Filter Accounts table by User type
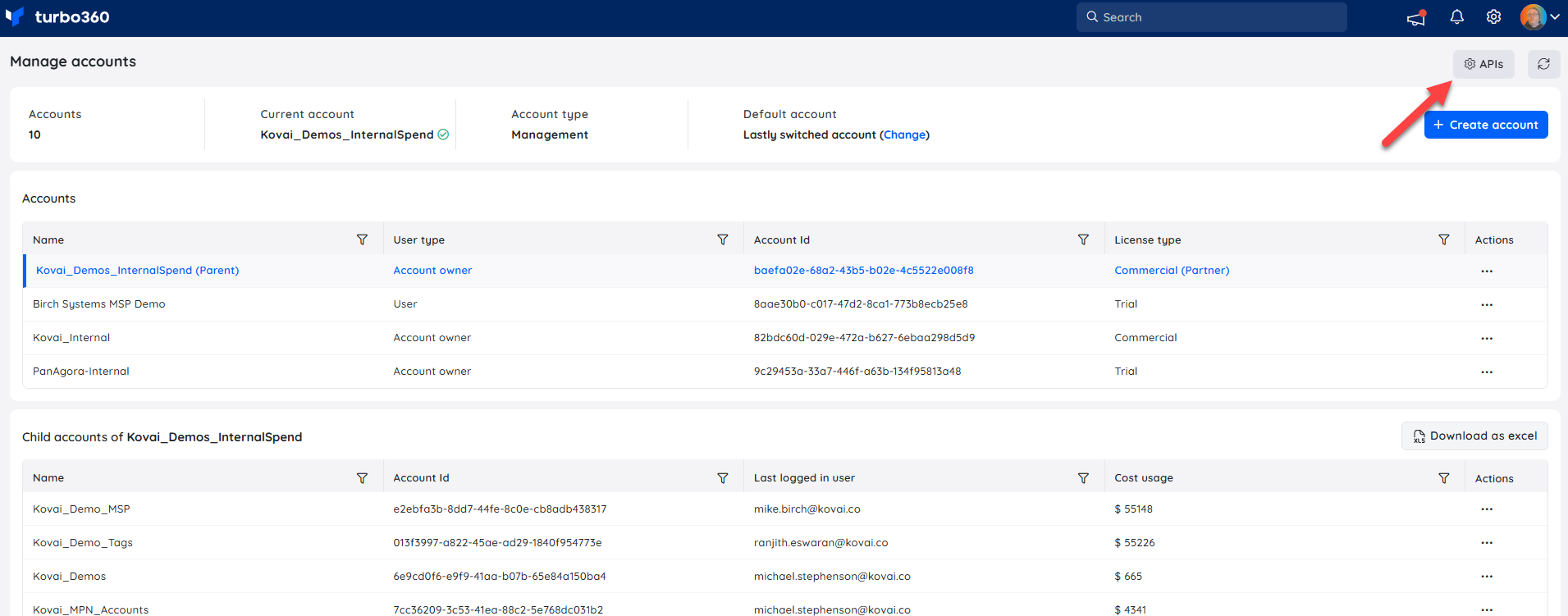The height and width of the screenshot is (616, 1568). pyautogui.click(x=723, y=240)
